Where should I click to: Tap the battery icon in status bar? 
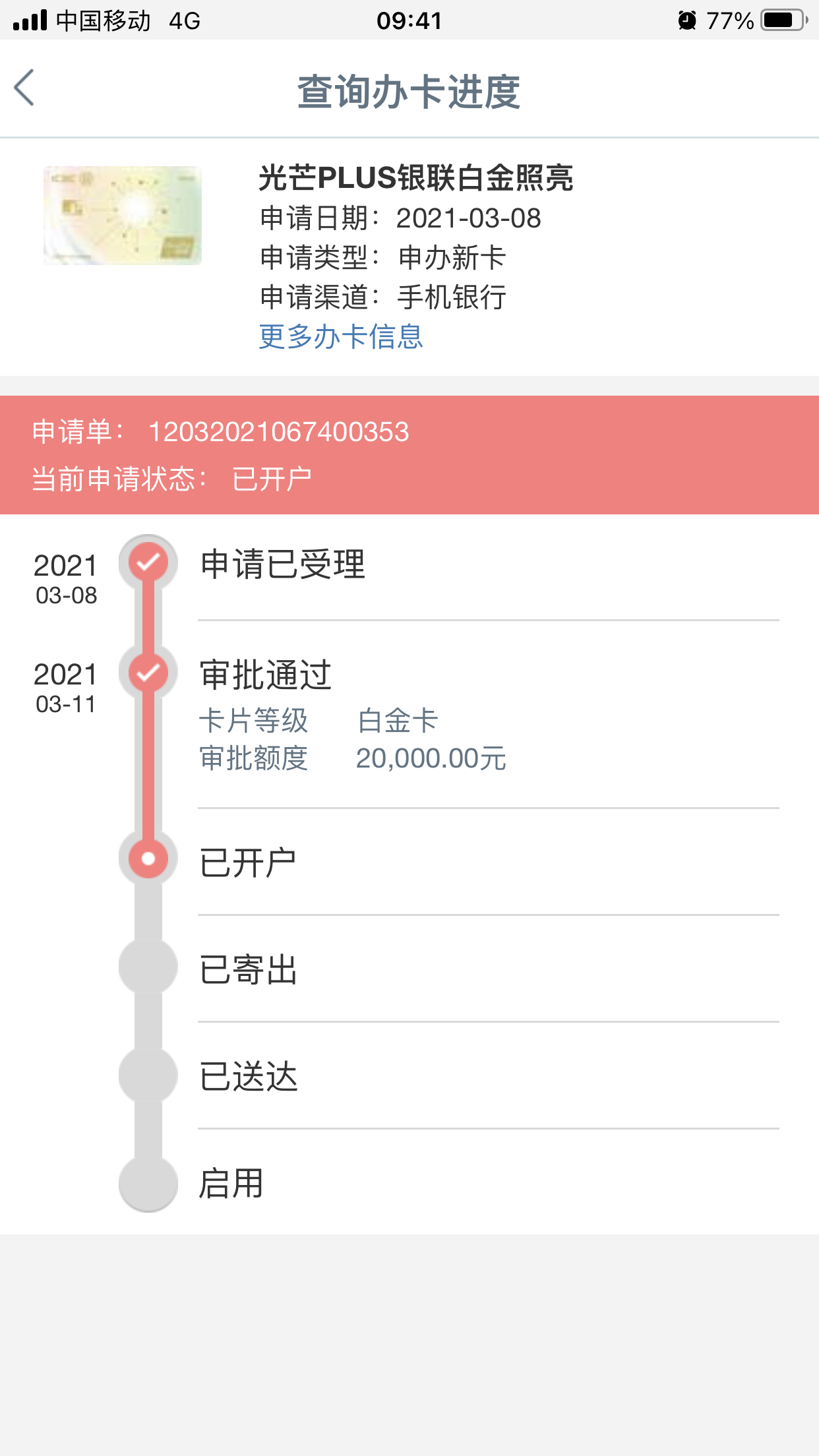784,20
